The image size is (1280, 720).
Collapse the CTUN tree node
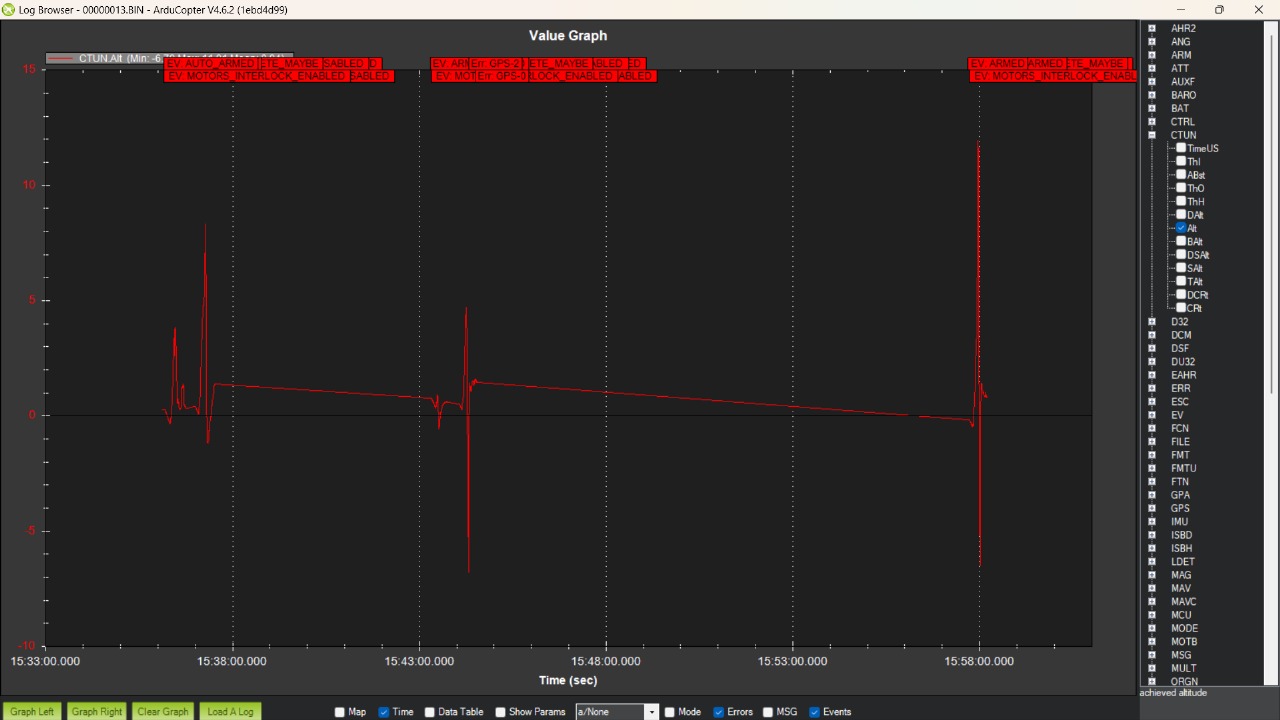click(x=1152, y=135)
